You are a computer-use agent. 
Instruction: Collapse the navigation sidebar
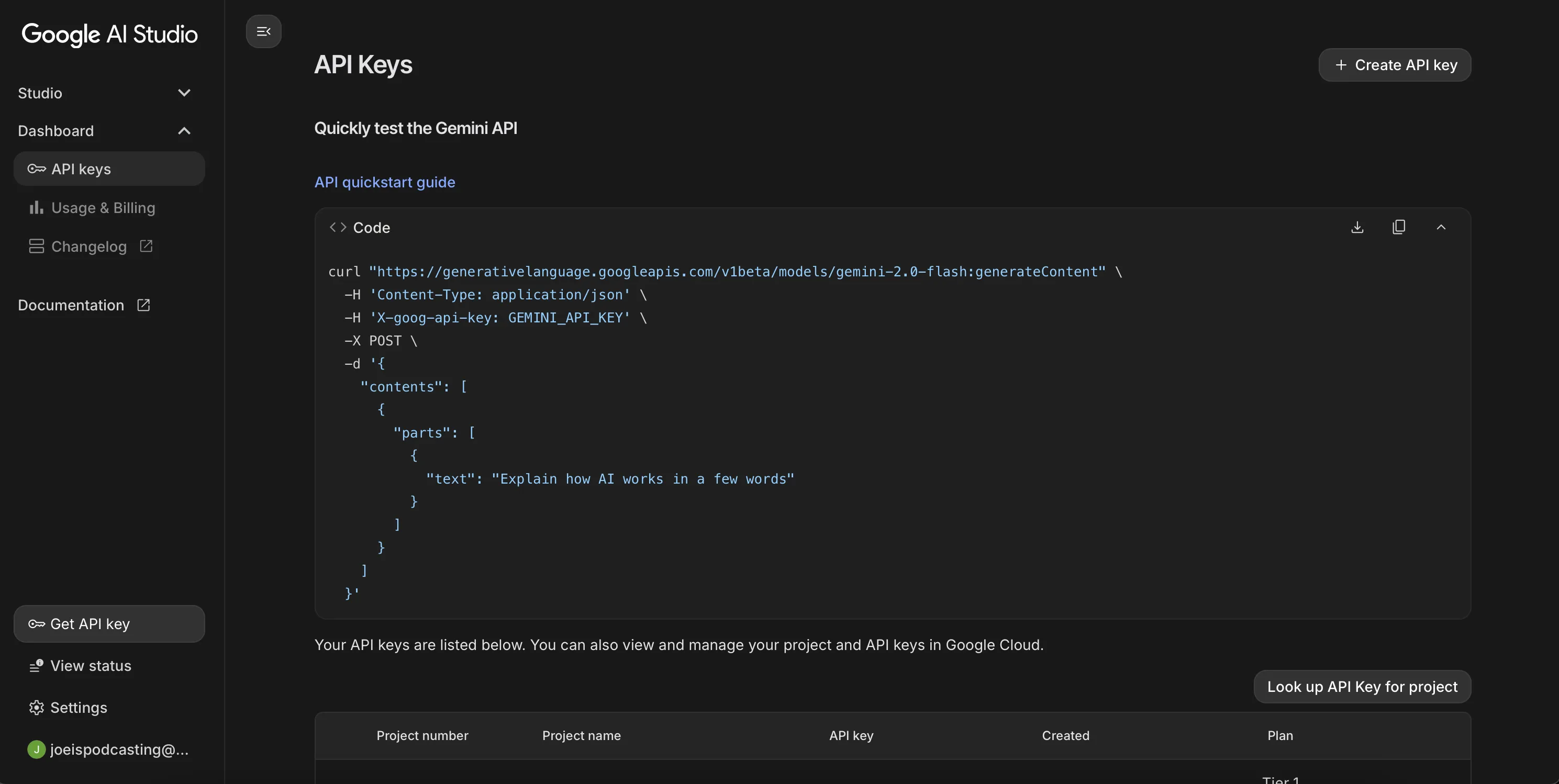tap(263, 31)
